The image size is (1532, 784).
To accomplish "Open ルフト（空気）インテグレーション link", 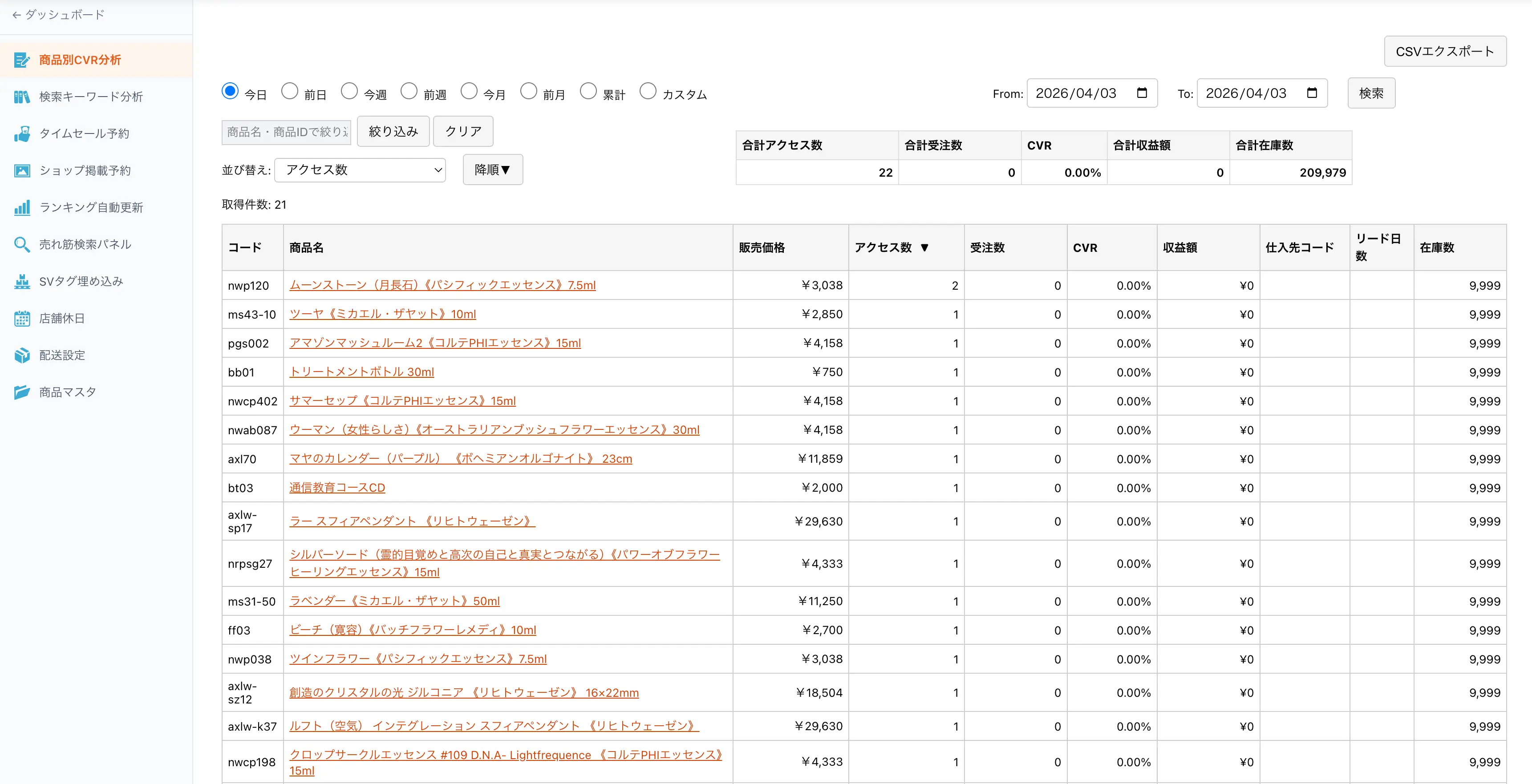I will point(494,726).
